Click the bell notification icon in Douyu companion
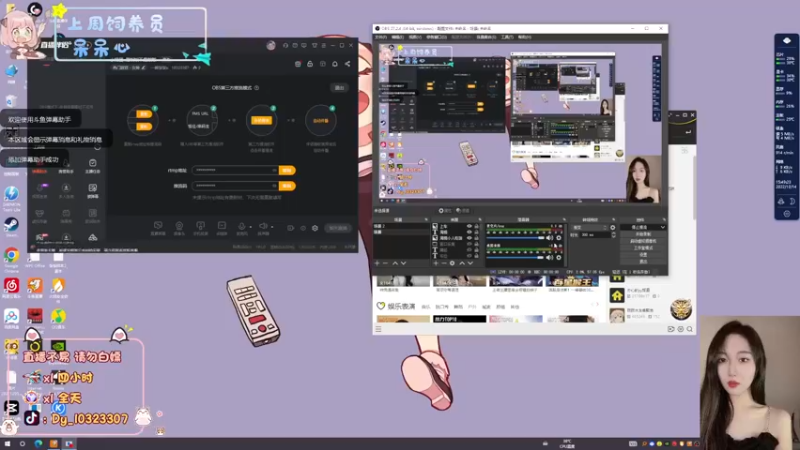800x450 pixels. pos(335,64)
